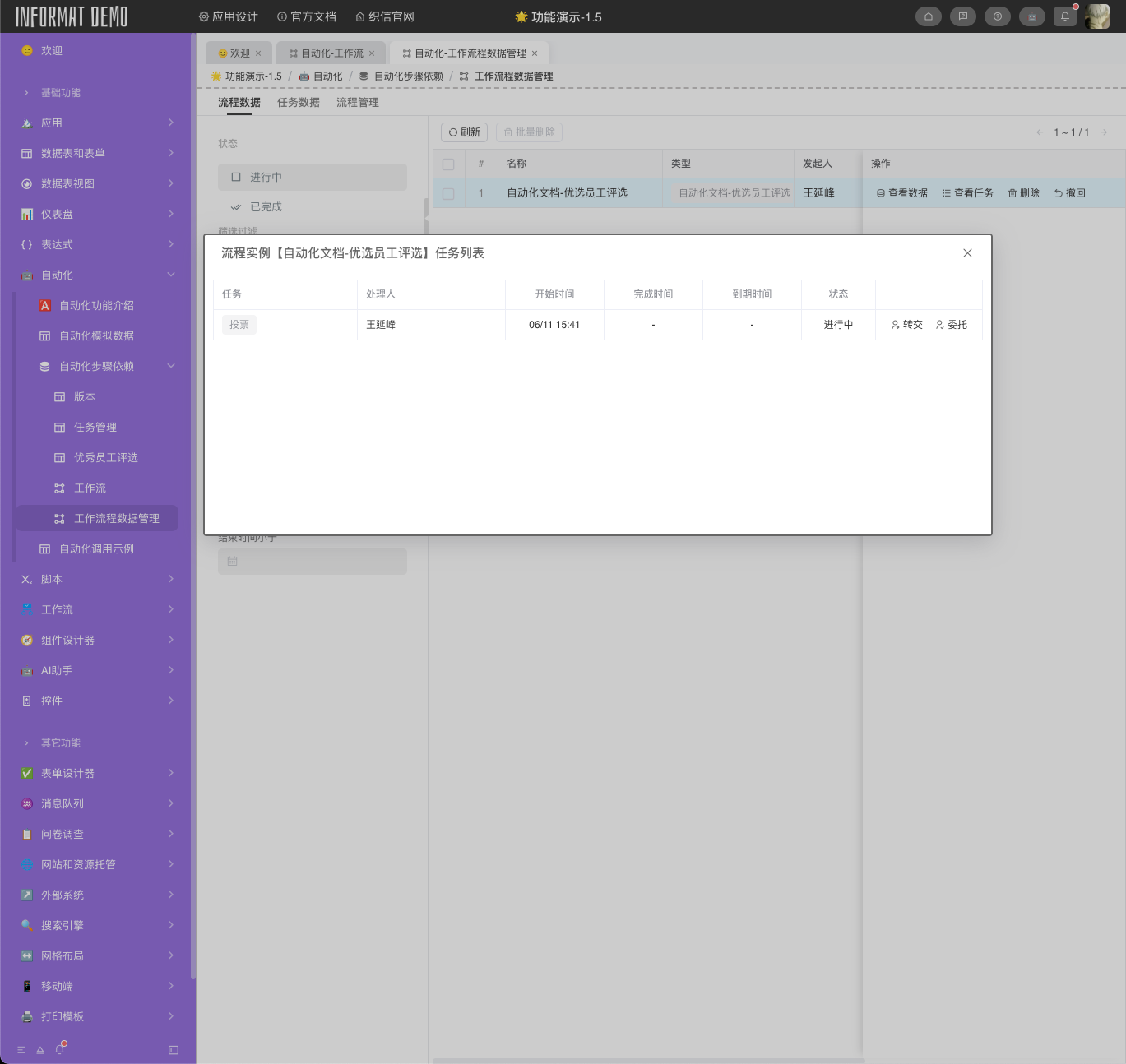Click the user avatar picture

point(1097,16)
